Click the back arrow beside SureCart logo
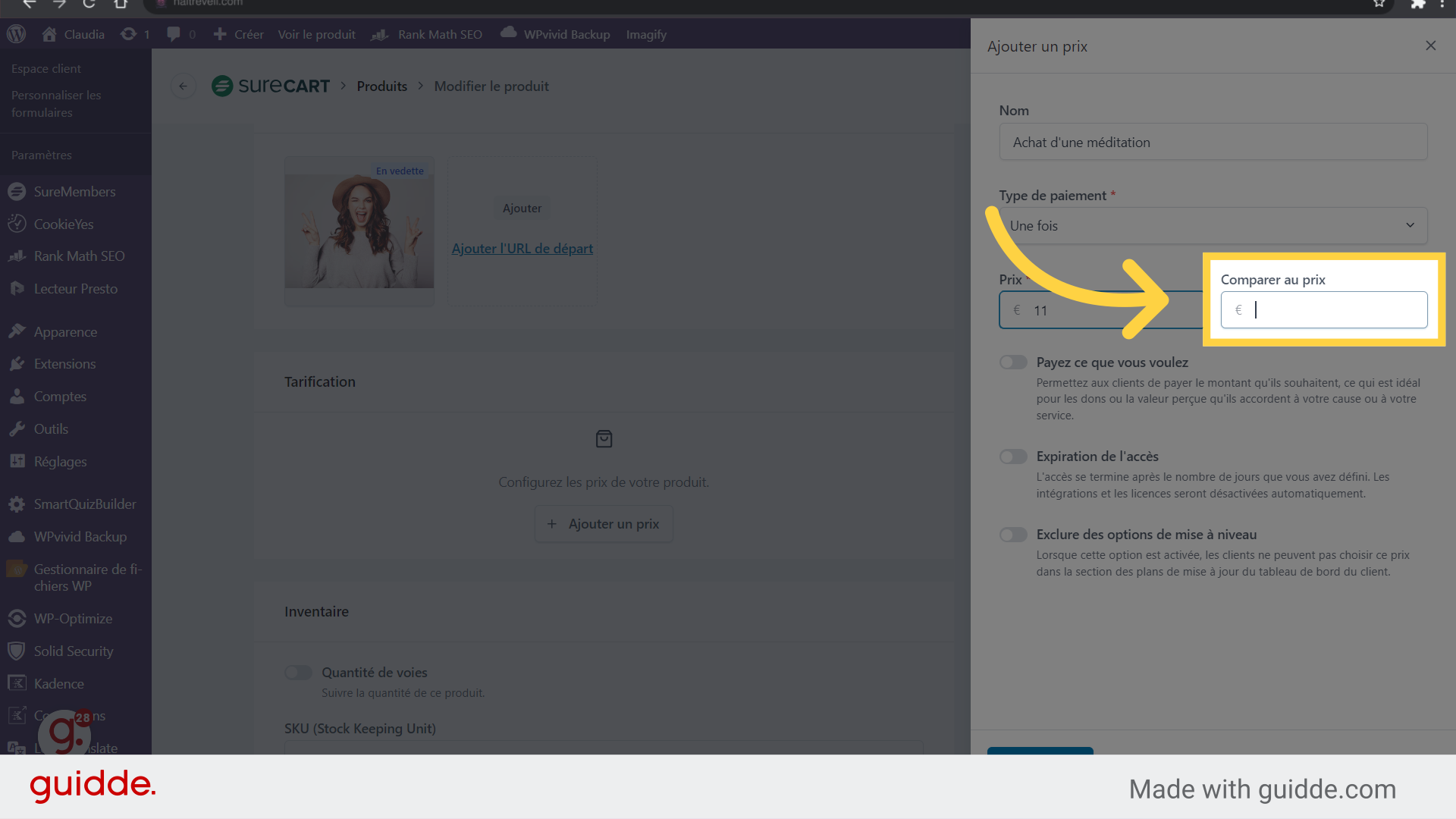This screenshot has height=819, width=1456. click(183, 86)
